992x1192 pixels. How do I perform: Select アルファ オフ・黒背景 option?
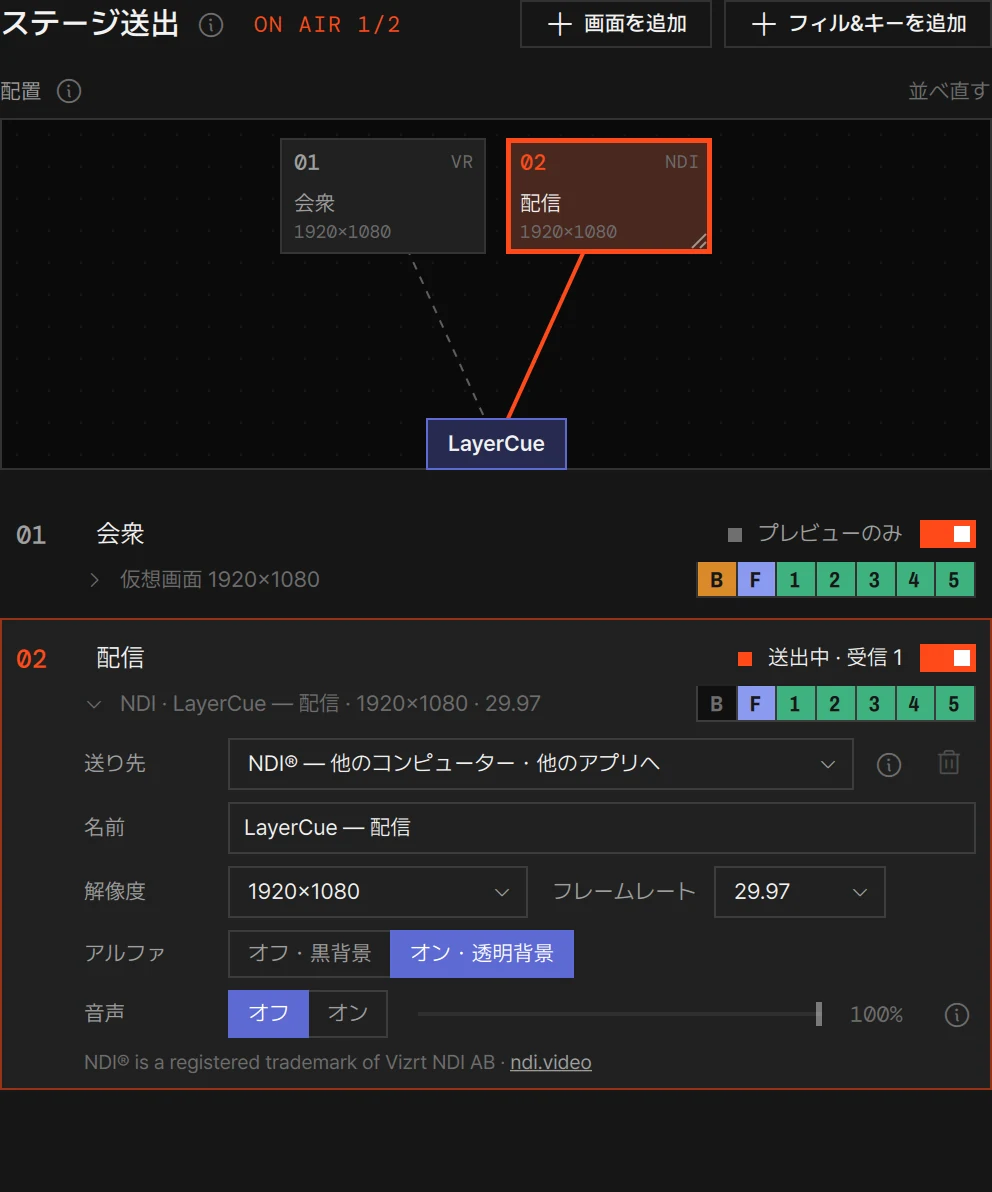point(309,953)
